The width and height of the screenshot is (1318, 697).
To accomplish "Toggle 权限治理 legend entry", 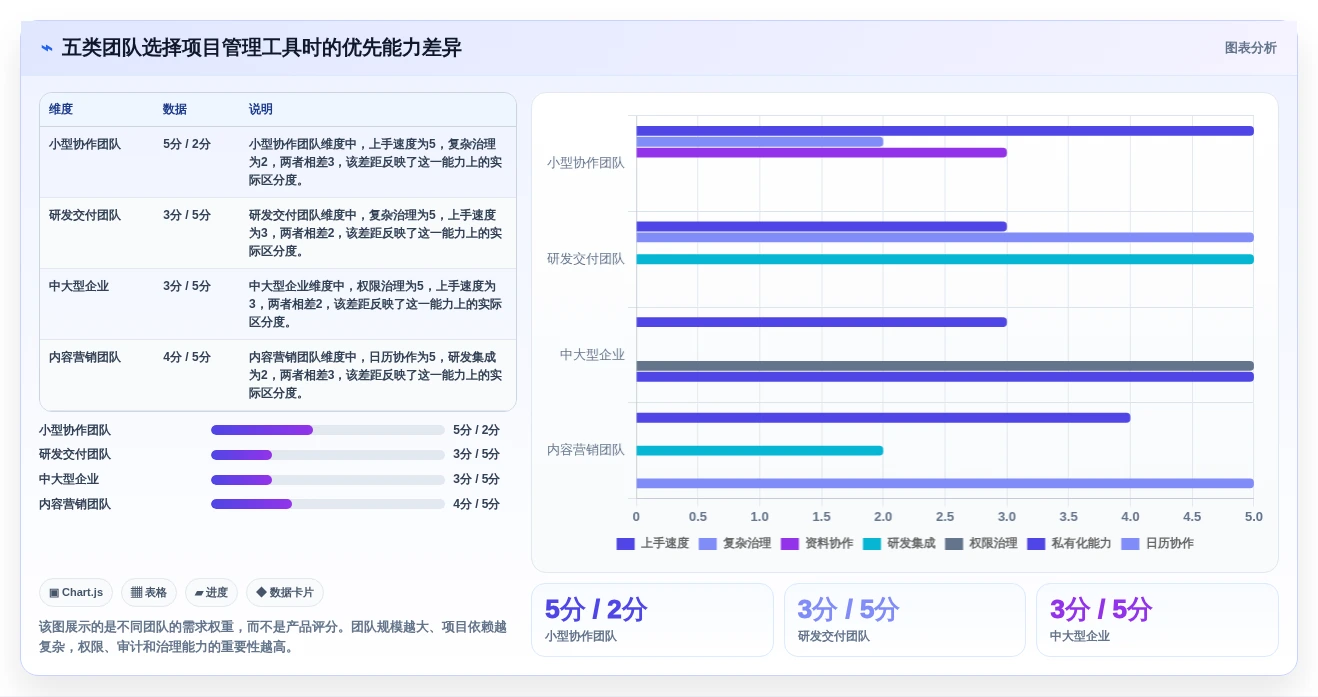I will click(x=981, y=544).
